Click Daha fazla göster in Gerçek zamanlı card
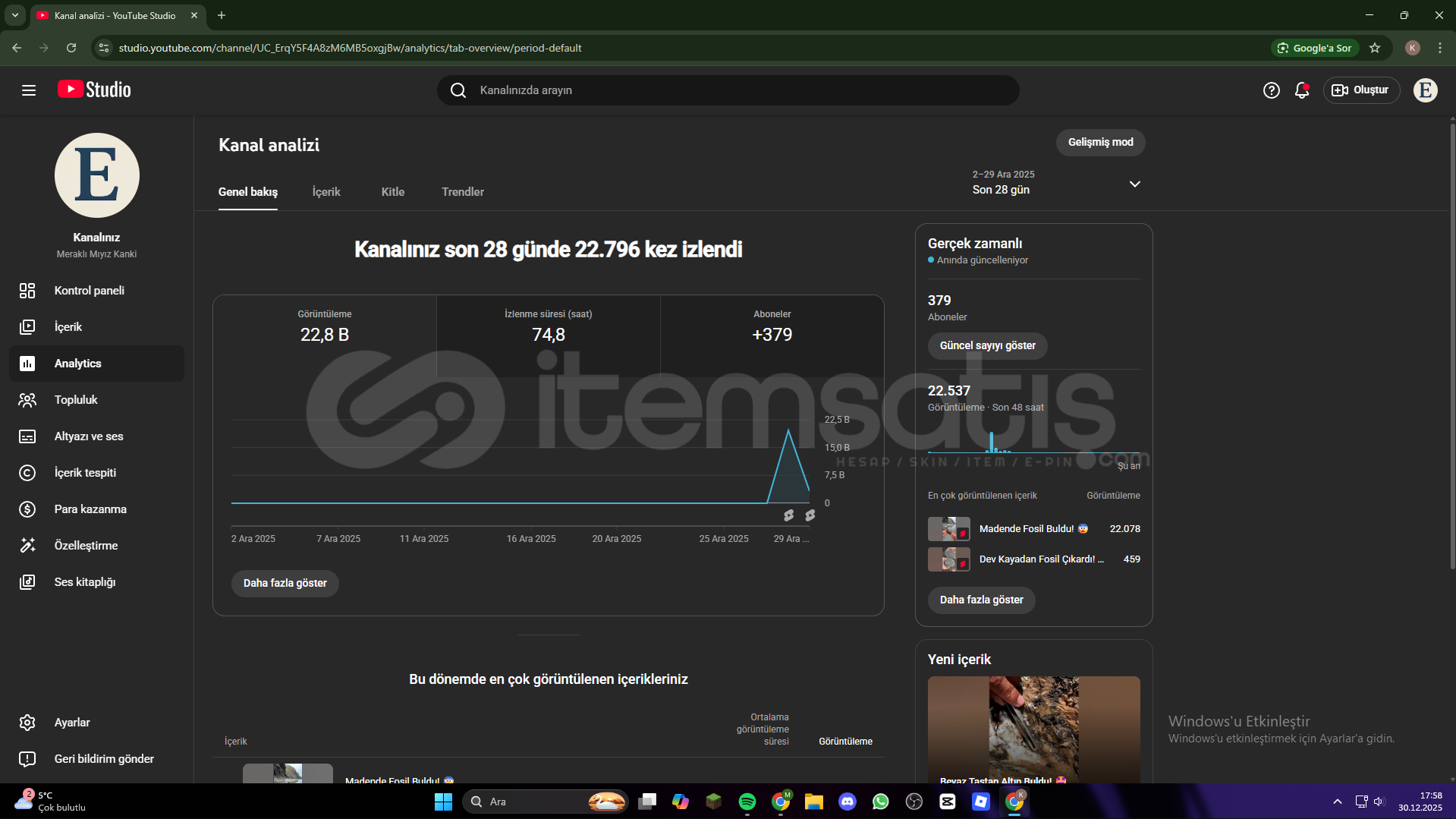Screen dimensions: 1456x819 coord(982,600)
